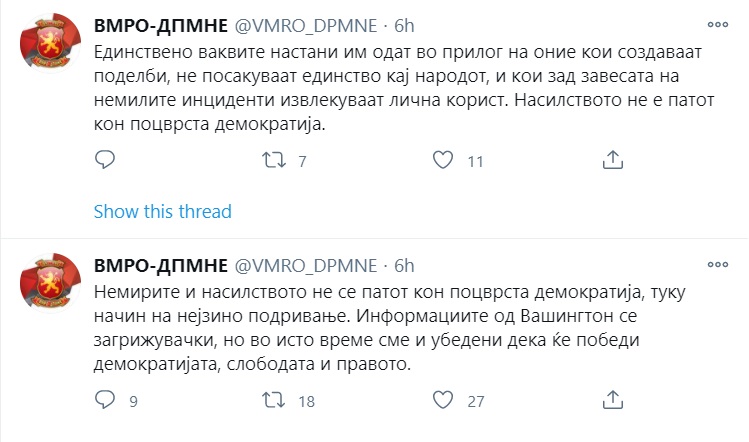Screen dimensions: 749x442
Task: Open second tweet text about Вашингтон
Action: [x=389, y=328]
